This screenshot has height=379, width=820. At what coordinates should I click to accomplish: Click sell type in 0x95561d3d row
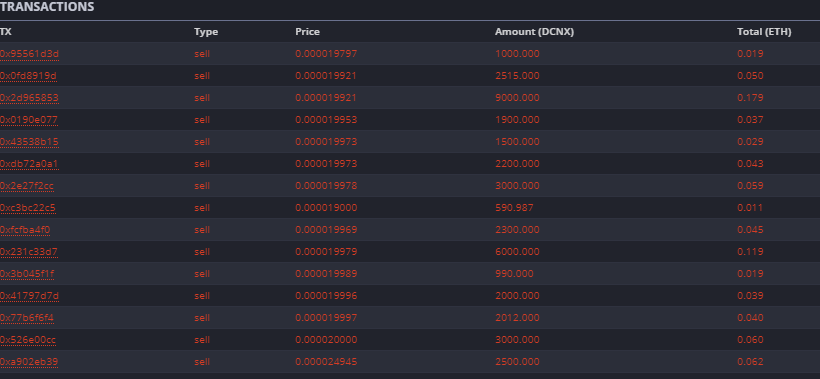click(x=202, y=54)
